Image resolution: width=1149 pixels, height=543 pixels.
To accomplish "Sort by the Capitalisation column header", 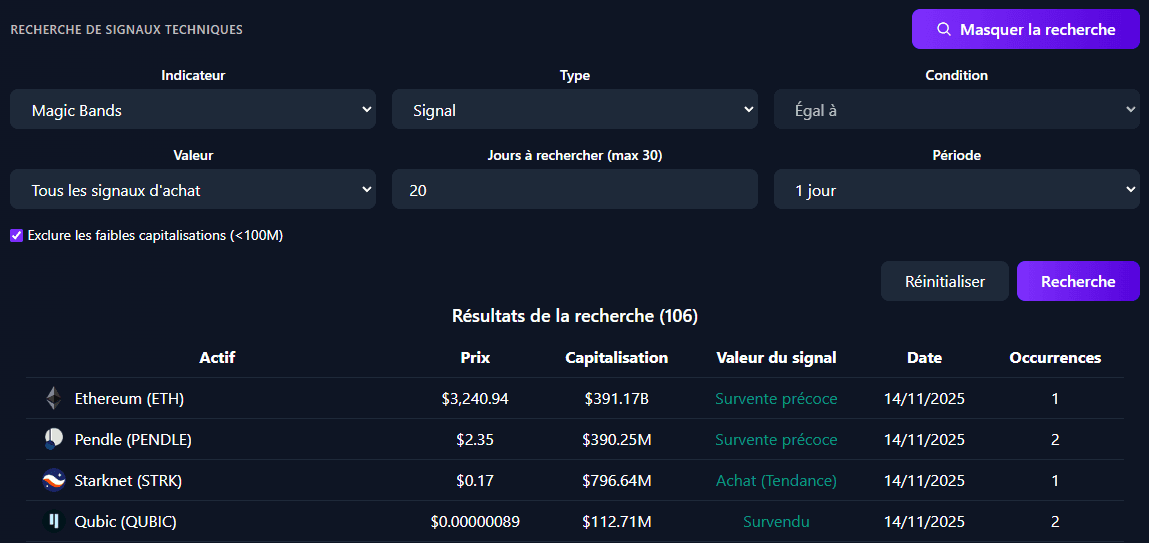I will point(616,358).
